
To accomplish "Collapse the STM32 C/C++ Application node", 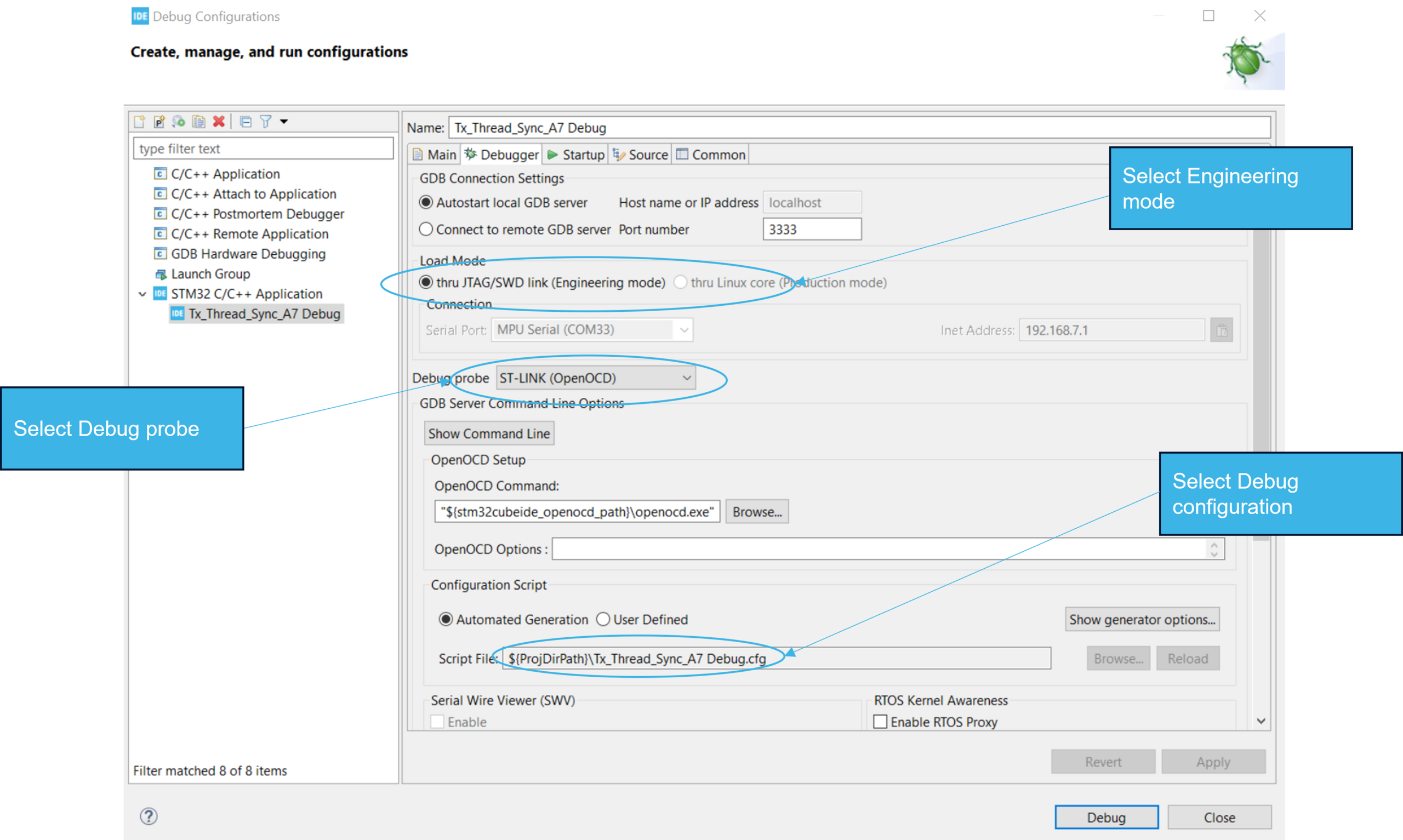I will click(x=142, y=294).
